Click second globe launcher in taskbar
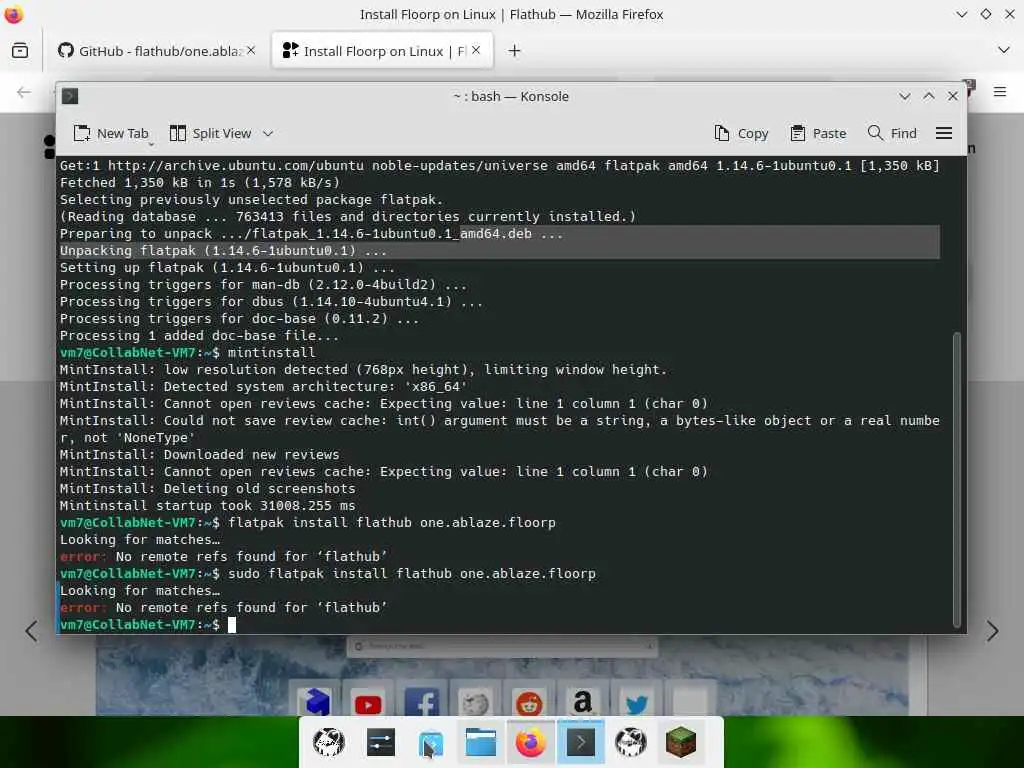This screenshot has width=1024, height=768. 631,743
